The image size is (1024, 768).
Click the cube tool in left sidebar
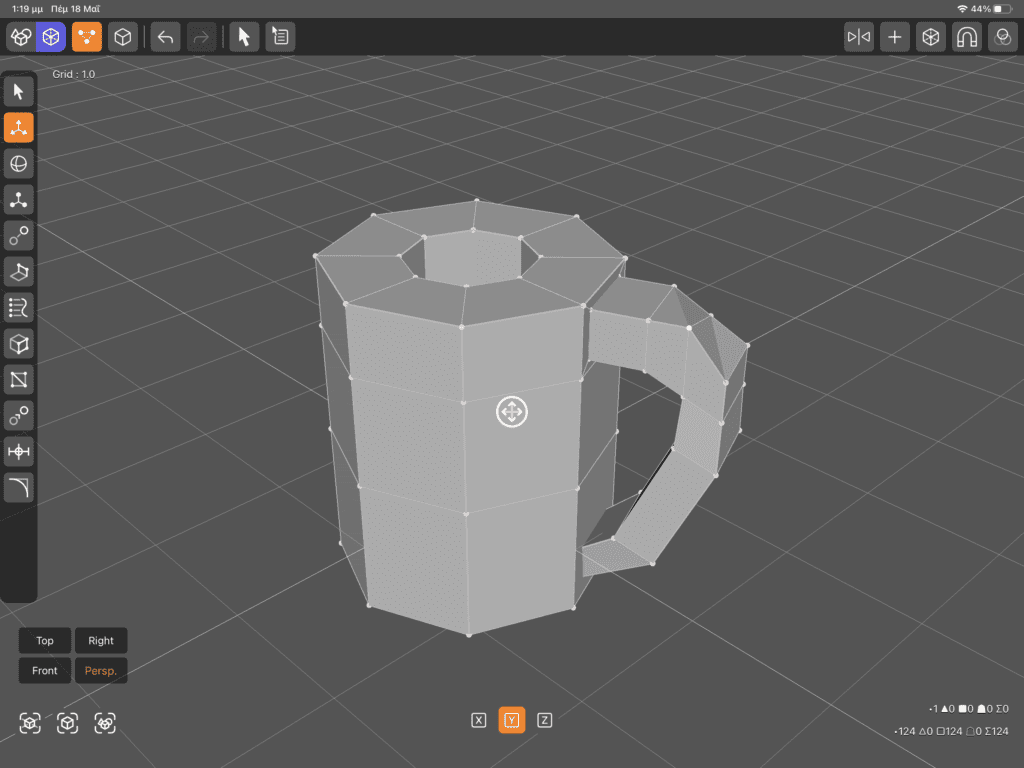pyautogui.click(x=19, y=344)
